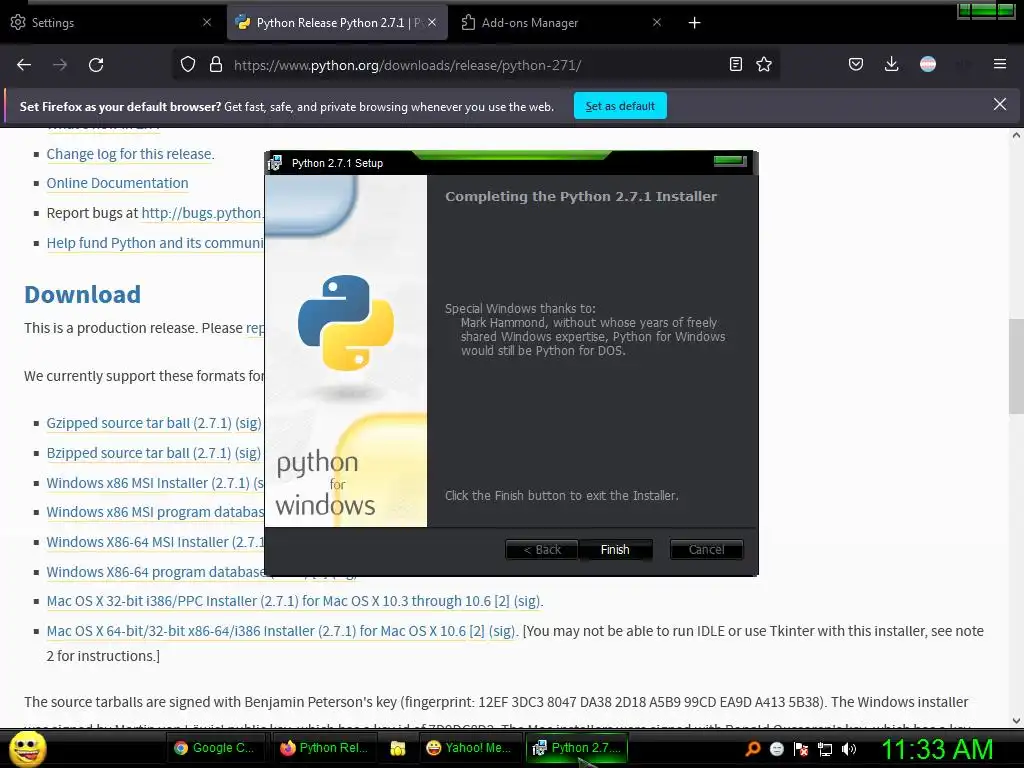Open the folder taskbar item
This screenshot has height=768, width=1024.
pos(398,748)
